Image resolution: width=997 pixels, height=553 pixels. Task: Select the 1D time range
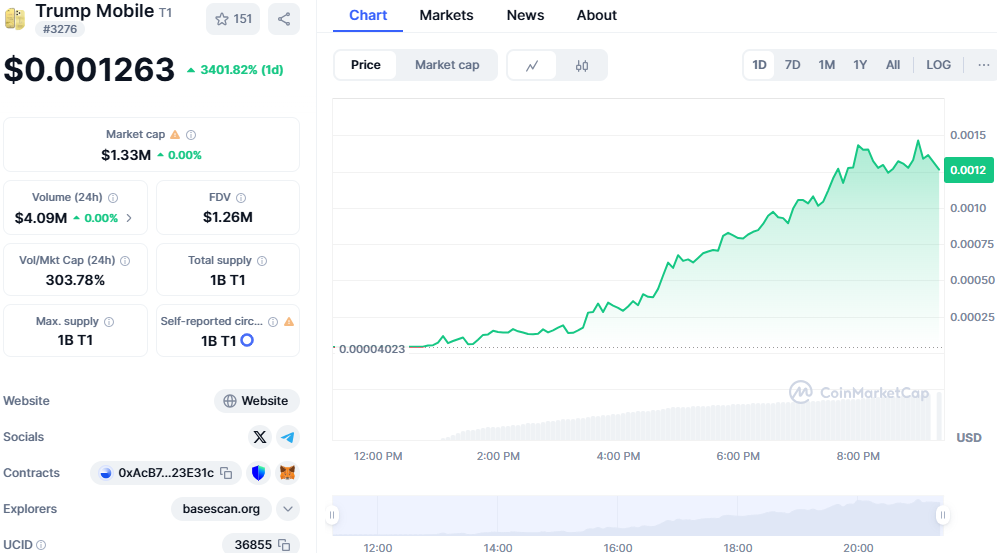(759, 65)
